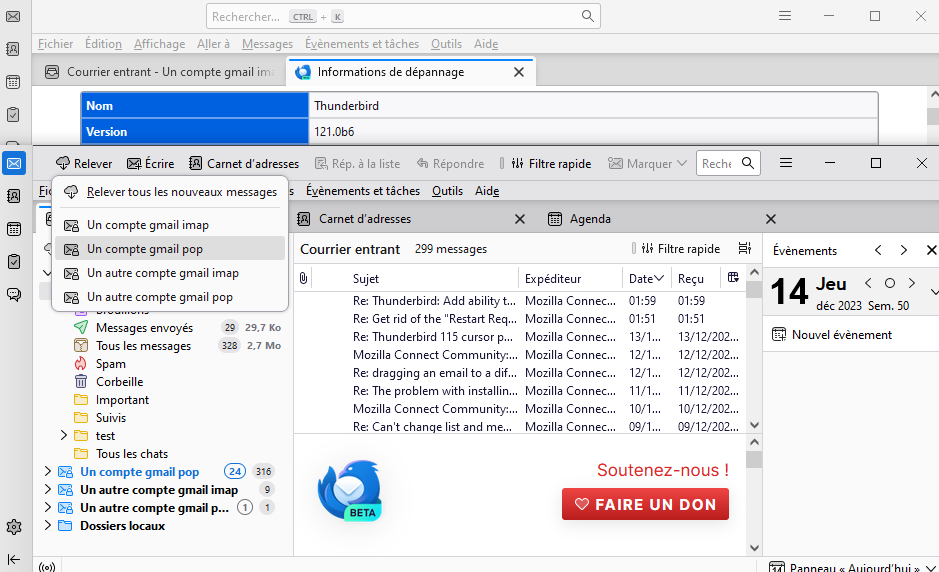Viewport: 939px width, 572px height.
Task: Jump to today circle button
Action: click(890, 283)
